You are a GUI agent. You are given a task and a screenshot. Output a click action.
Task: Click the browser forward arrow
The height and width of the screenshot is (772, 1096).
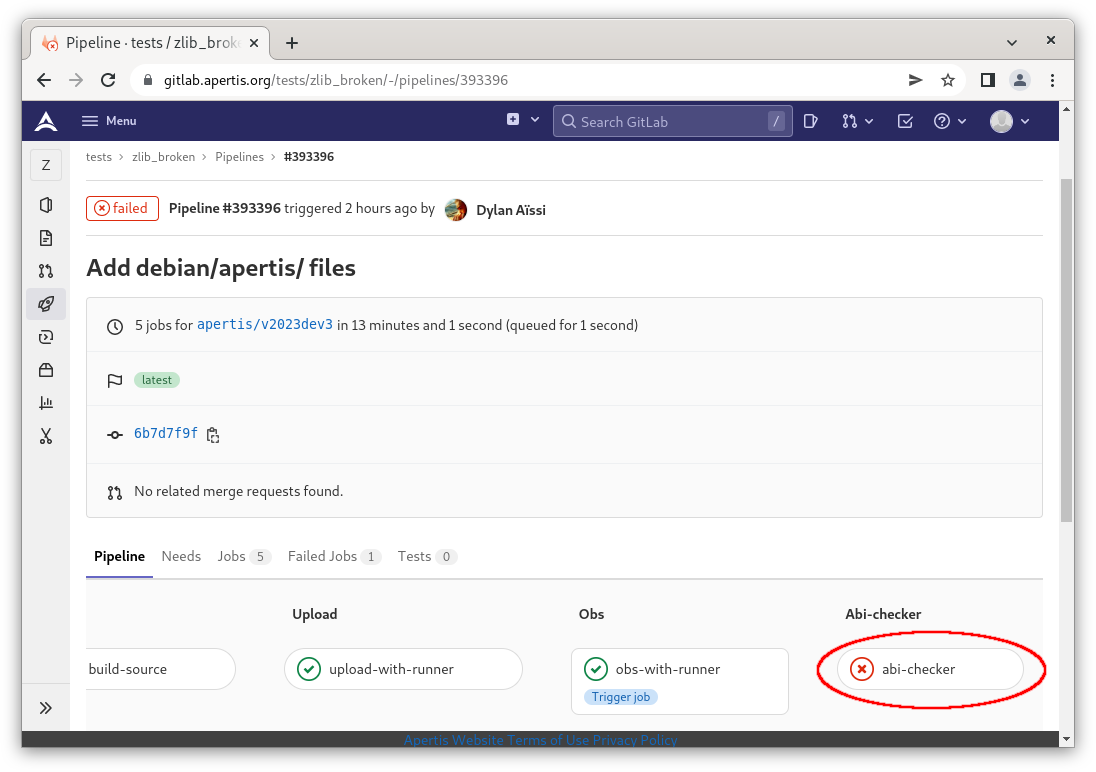click(76, 80)
